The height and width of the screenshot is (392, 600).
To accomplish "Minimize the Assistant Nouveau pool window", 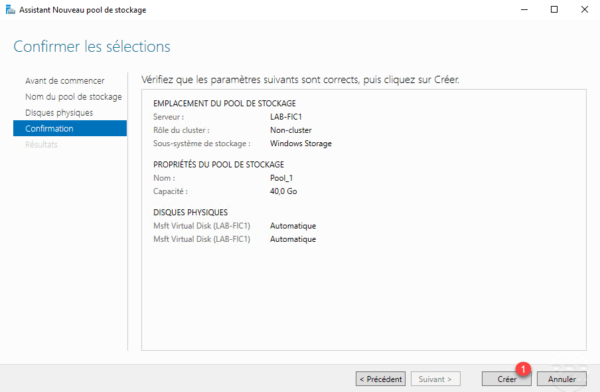I will click(524, 10).
